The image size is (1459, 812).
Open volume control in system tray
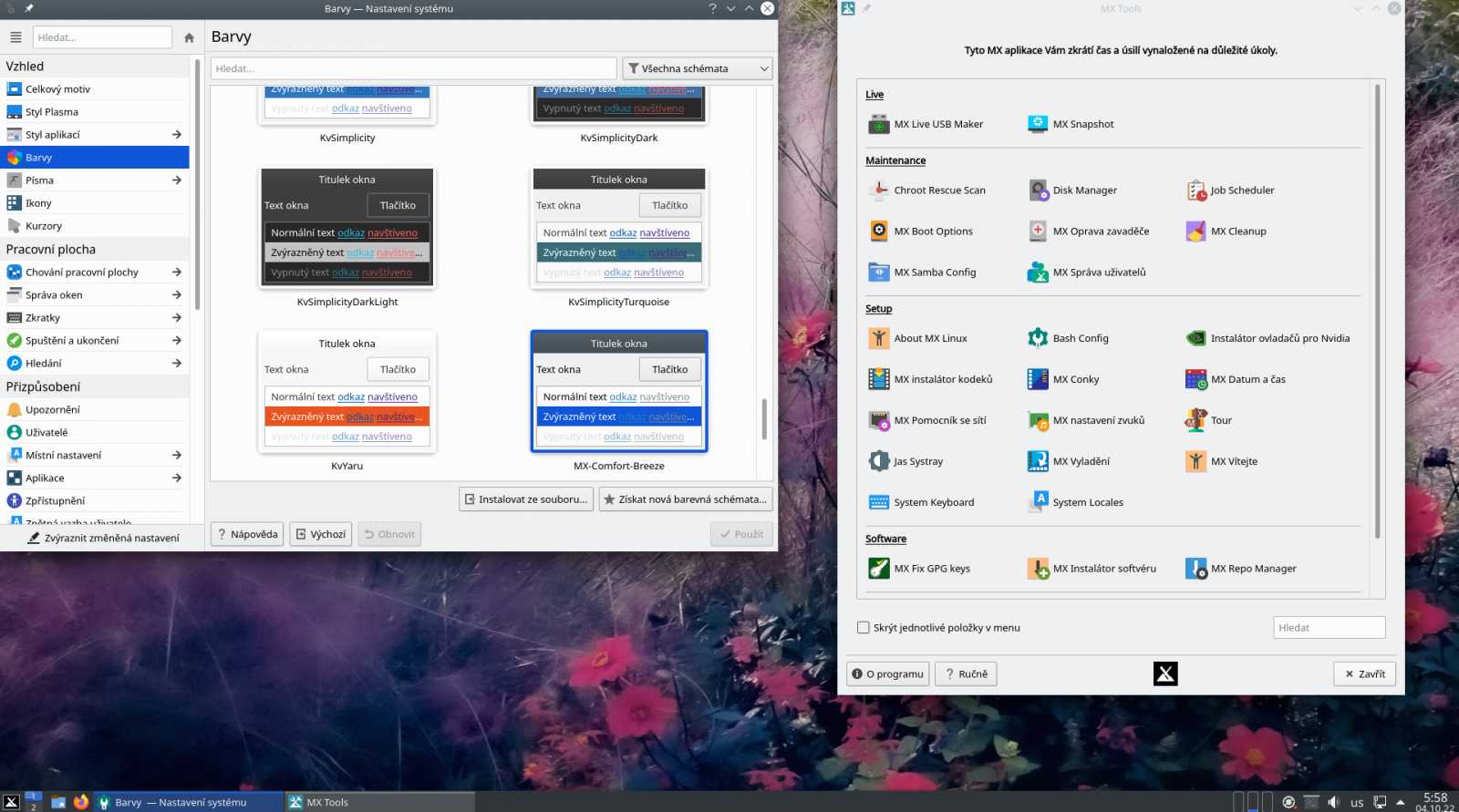[1333, 802]
